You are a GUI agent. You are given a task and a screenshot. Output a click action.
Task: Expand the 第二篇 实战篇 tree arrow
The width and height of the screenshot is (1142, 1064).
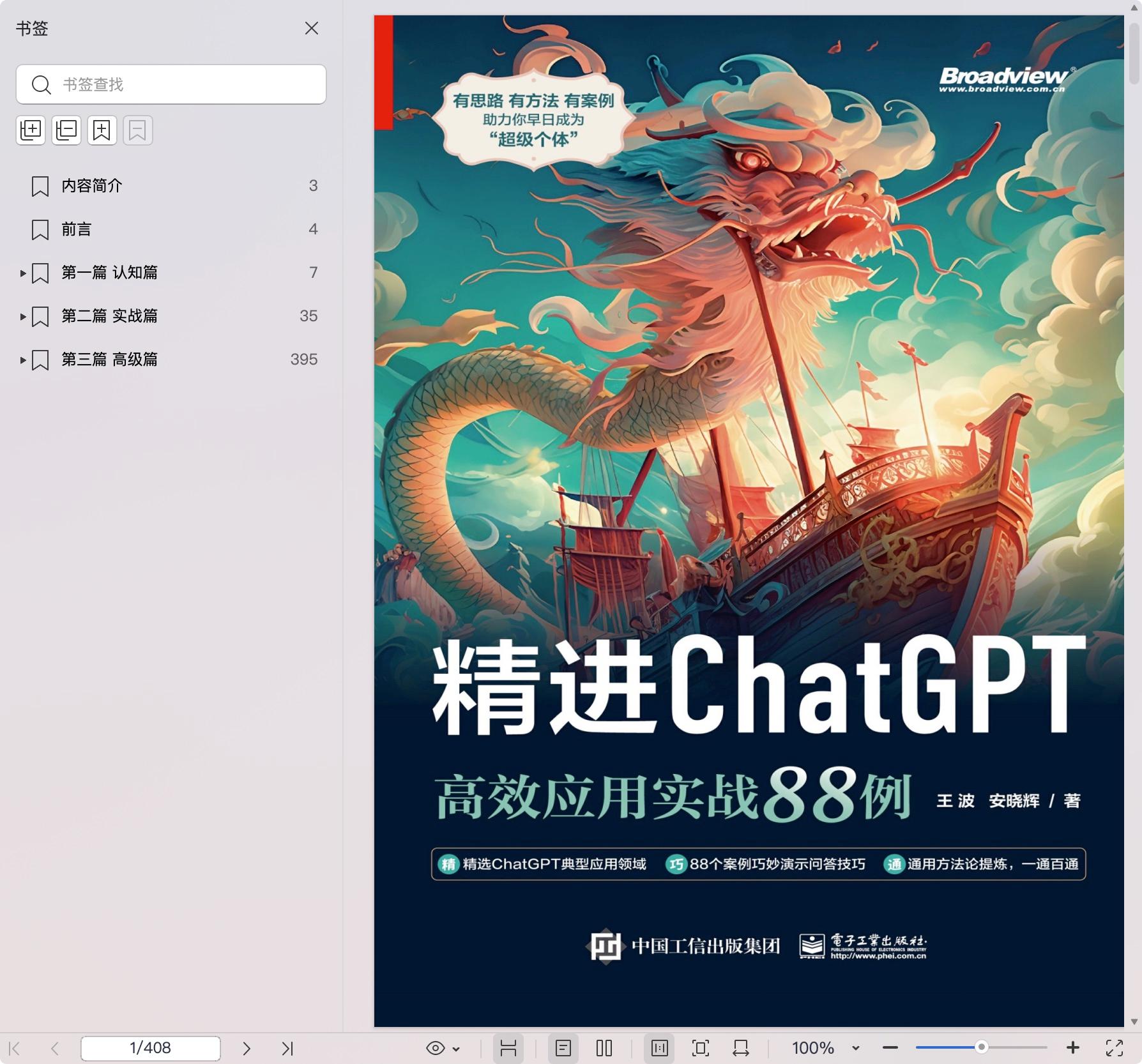[23, 317]
